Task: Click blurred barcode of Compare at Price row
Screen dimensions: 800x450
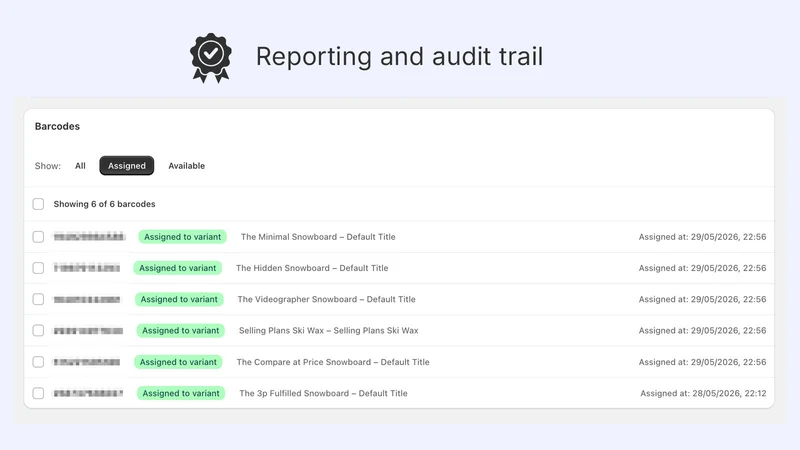Action: coord(87,362)
